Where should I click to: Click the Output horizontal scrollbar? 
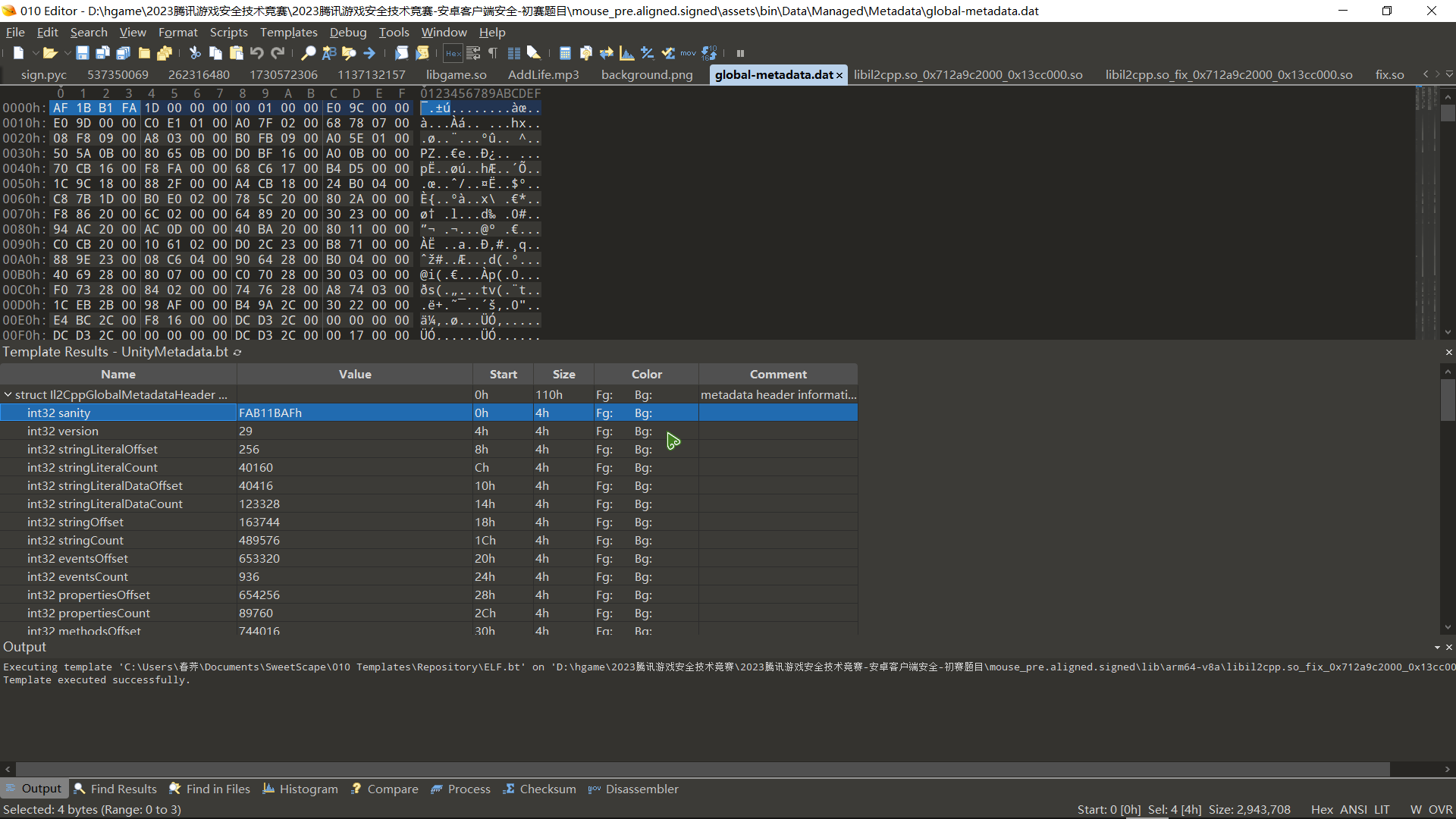point(702,769)
